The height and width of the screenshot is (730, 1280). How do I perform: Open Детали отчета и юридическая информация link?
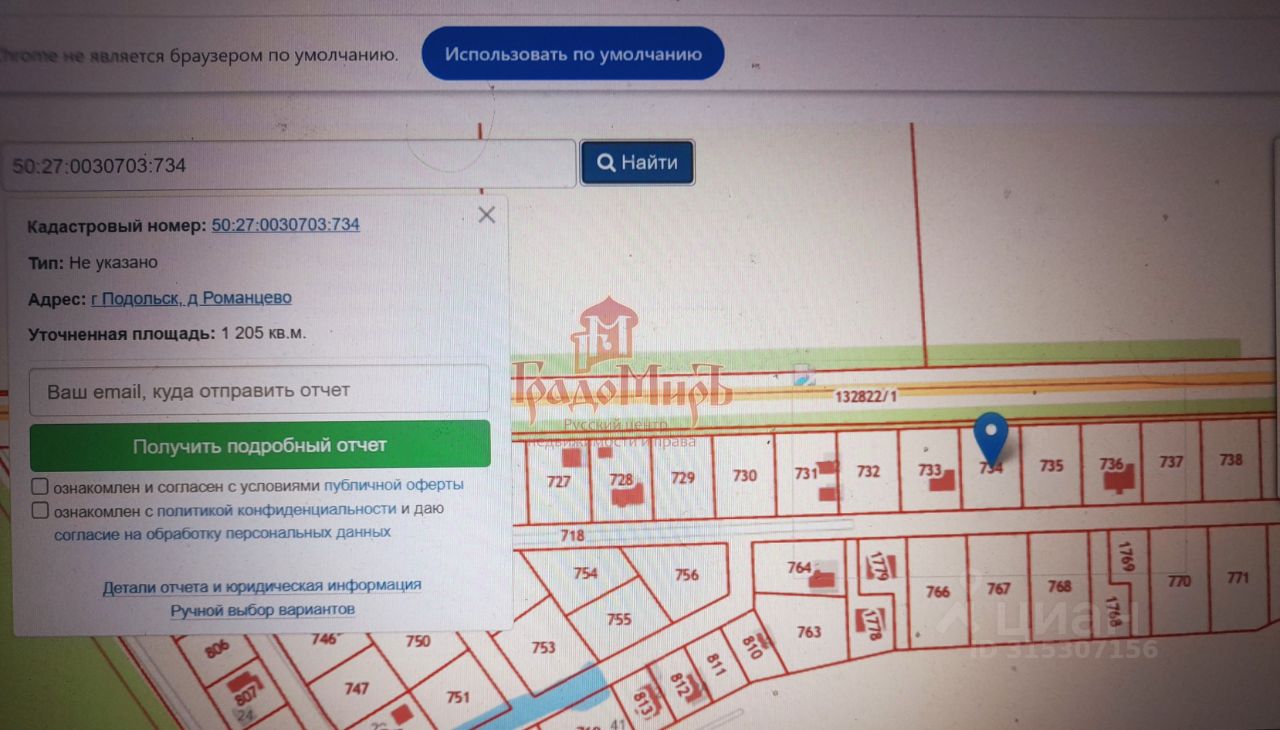coord(262,586)
